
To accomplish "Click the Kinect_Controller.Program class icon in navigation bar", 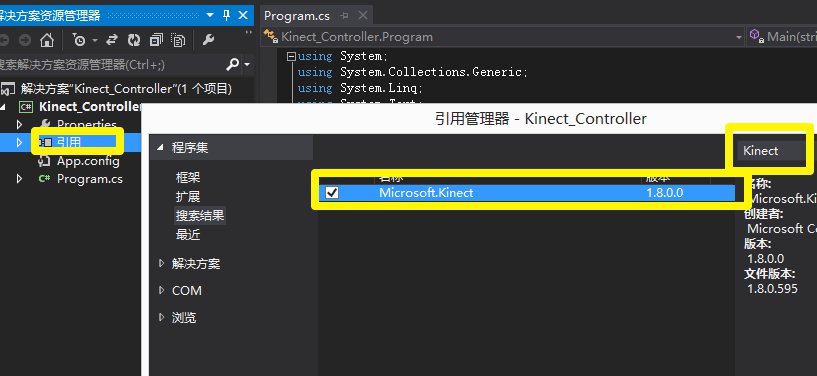I will pos(270,36).
